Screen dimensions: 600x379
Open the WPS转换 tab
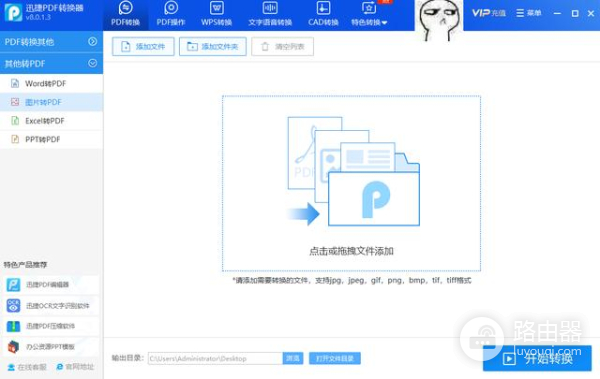(216, 15)
